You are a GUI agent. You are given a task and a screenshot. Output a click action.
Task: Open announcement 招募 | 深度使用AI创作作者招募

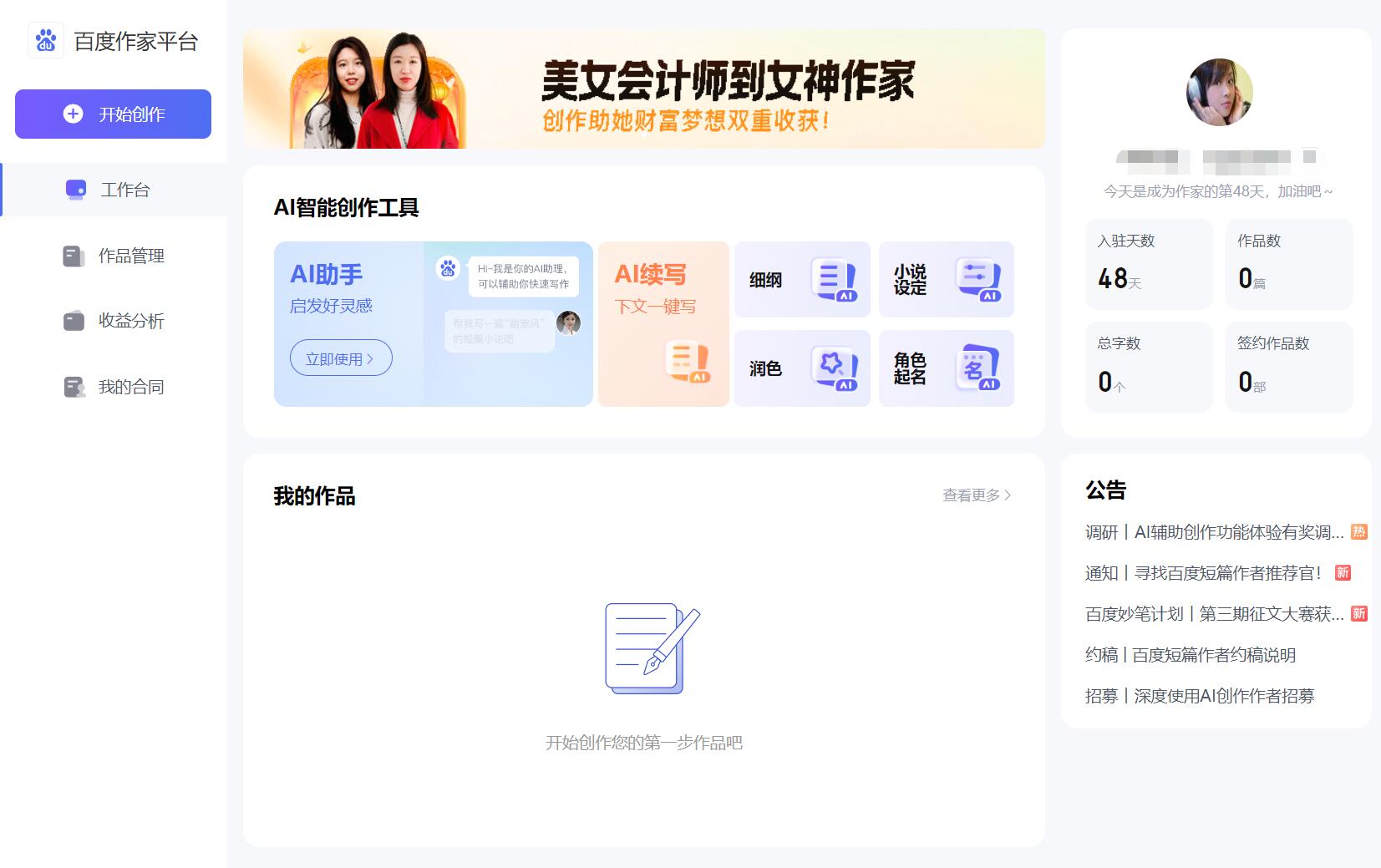(1200, 696)
